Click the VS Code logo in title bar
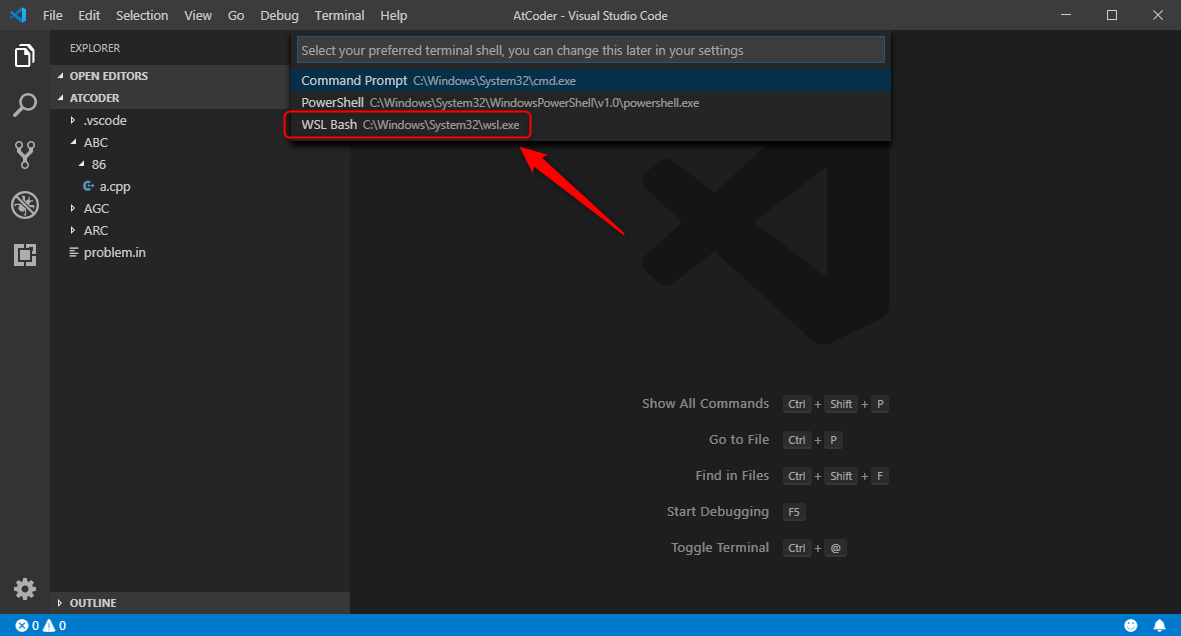This screenshot has width=1181, height=636. click(x=18, y=15)
